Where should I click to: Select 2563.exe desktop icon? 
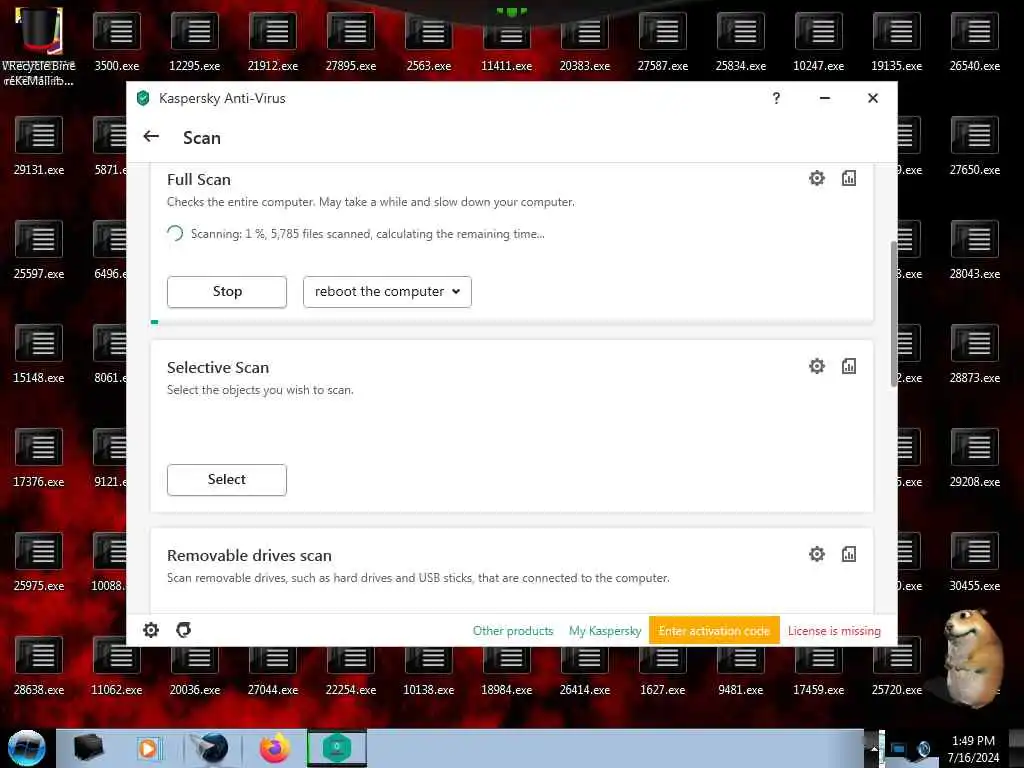[428, 43]
